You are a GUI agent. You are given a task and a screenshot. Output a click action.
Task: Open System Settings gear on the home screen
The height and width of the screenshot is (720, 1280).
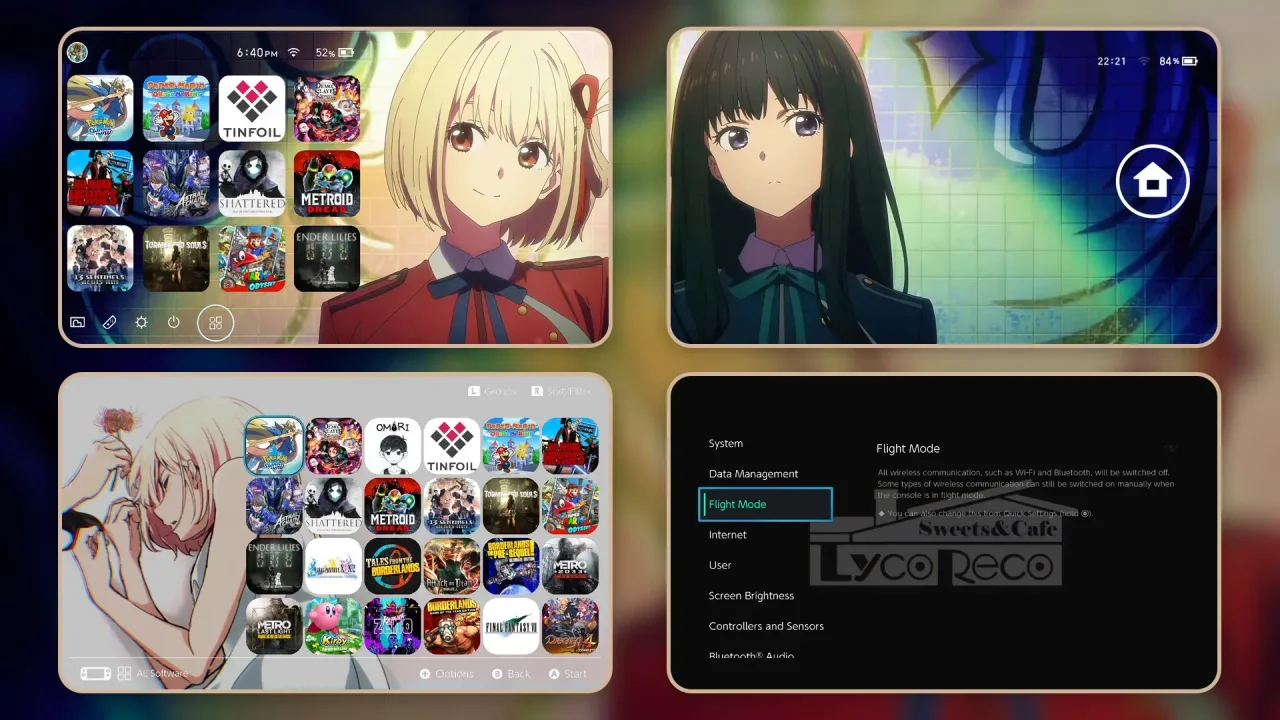pos(142,322)
